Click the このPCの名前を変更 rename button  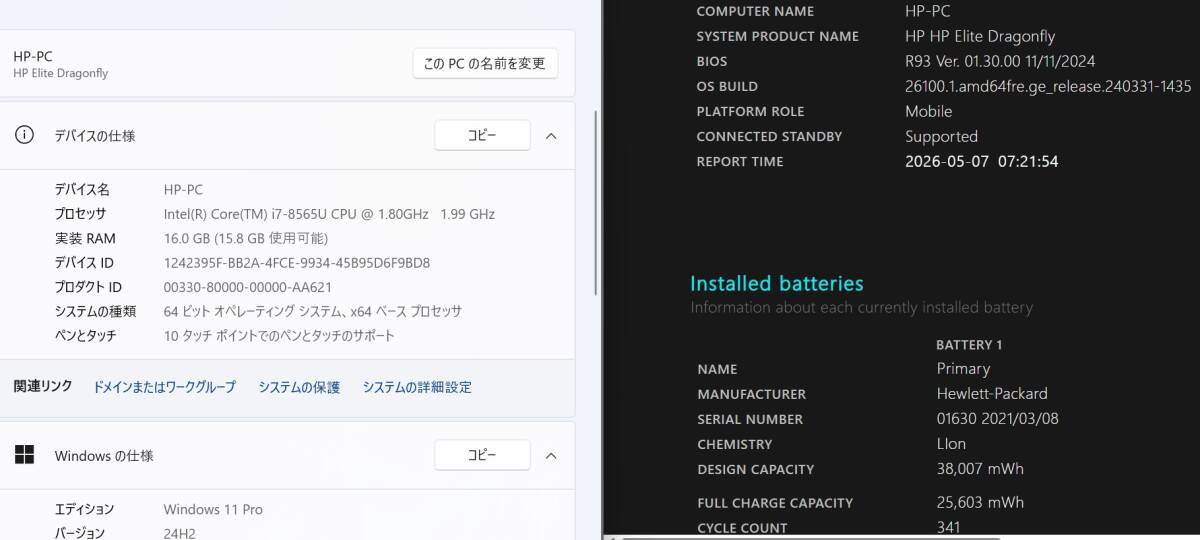point(485,63)
